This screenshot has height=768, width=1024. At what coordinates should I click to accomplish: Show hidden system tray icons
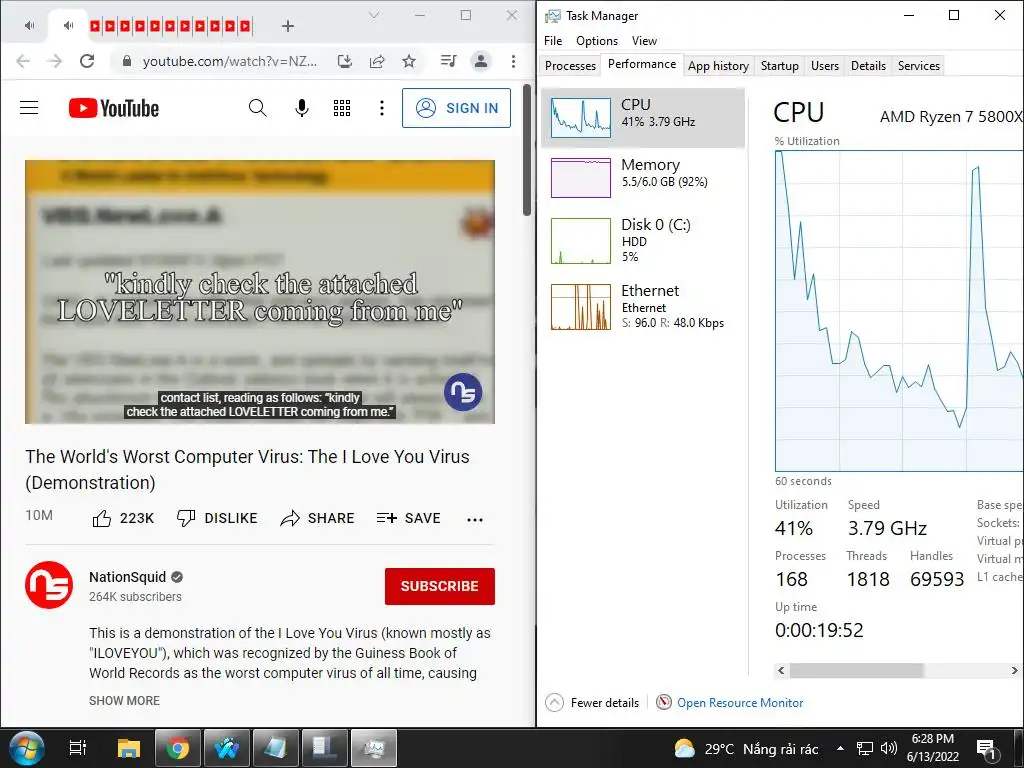click(840, 748)
